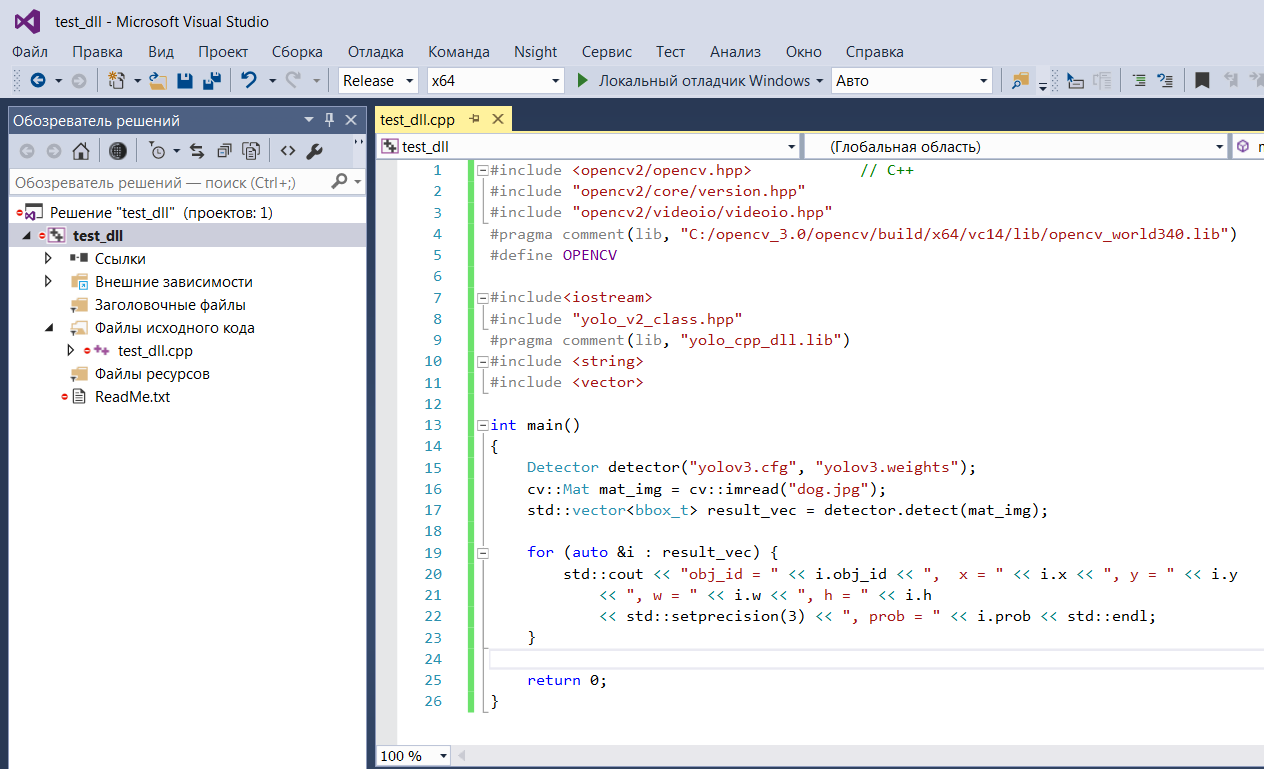Open the x64 platform dropdown

tap(556, 81)
